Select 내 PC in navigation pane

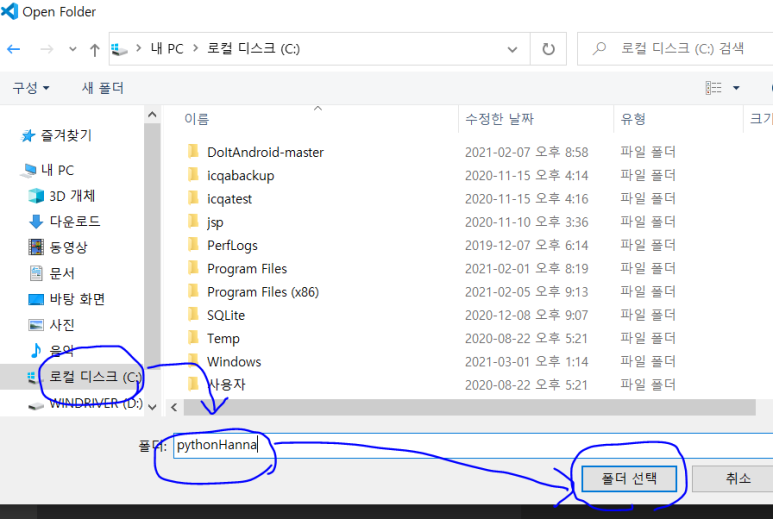(57, 170)
